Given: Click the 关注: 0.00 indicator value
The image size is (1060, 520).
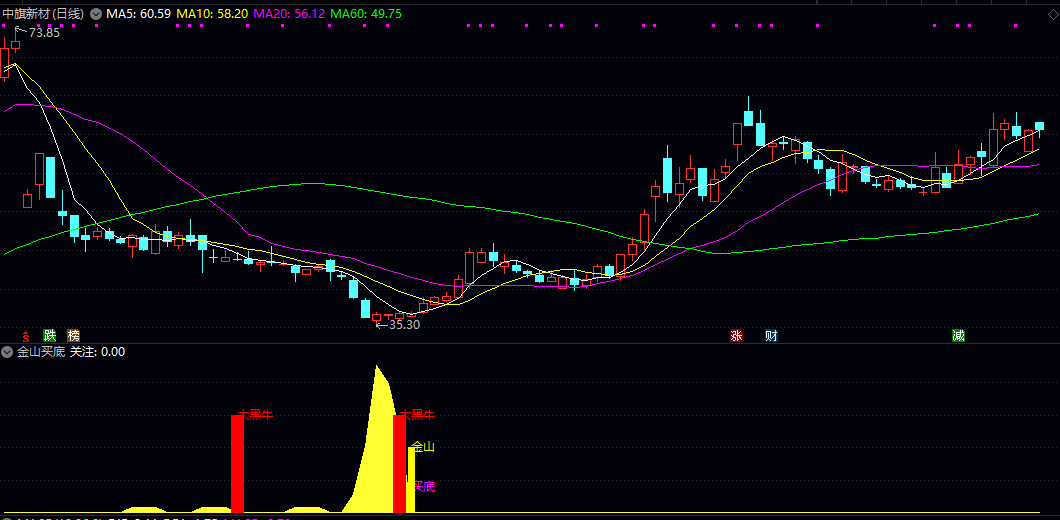Looking at the screenshot, I should click(x=97, y=352).
